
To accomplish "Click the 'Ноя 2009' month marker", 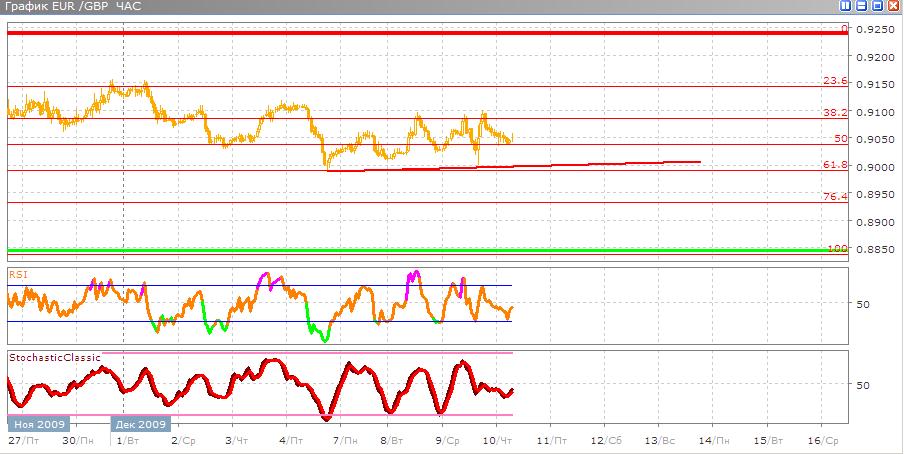I will [x=34, y=424].
